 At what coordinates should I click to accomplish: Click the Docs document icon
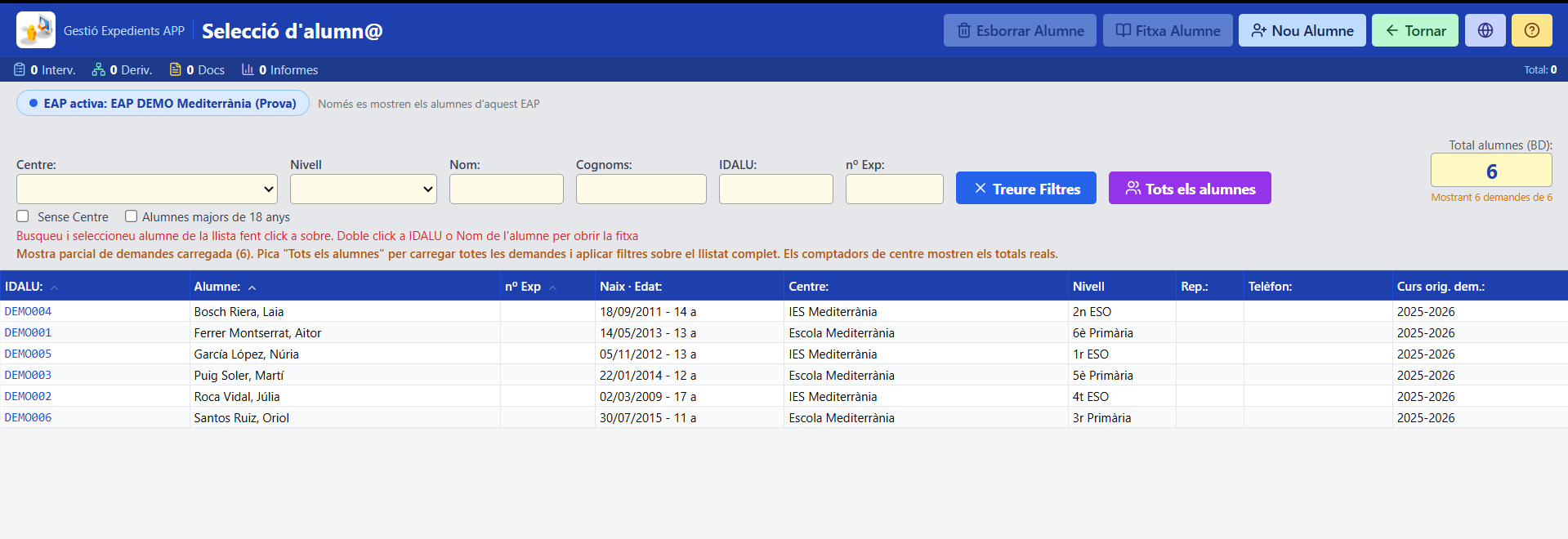pyautogui.click(x=176, y=69)
